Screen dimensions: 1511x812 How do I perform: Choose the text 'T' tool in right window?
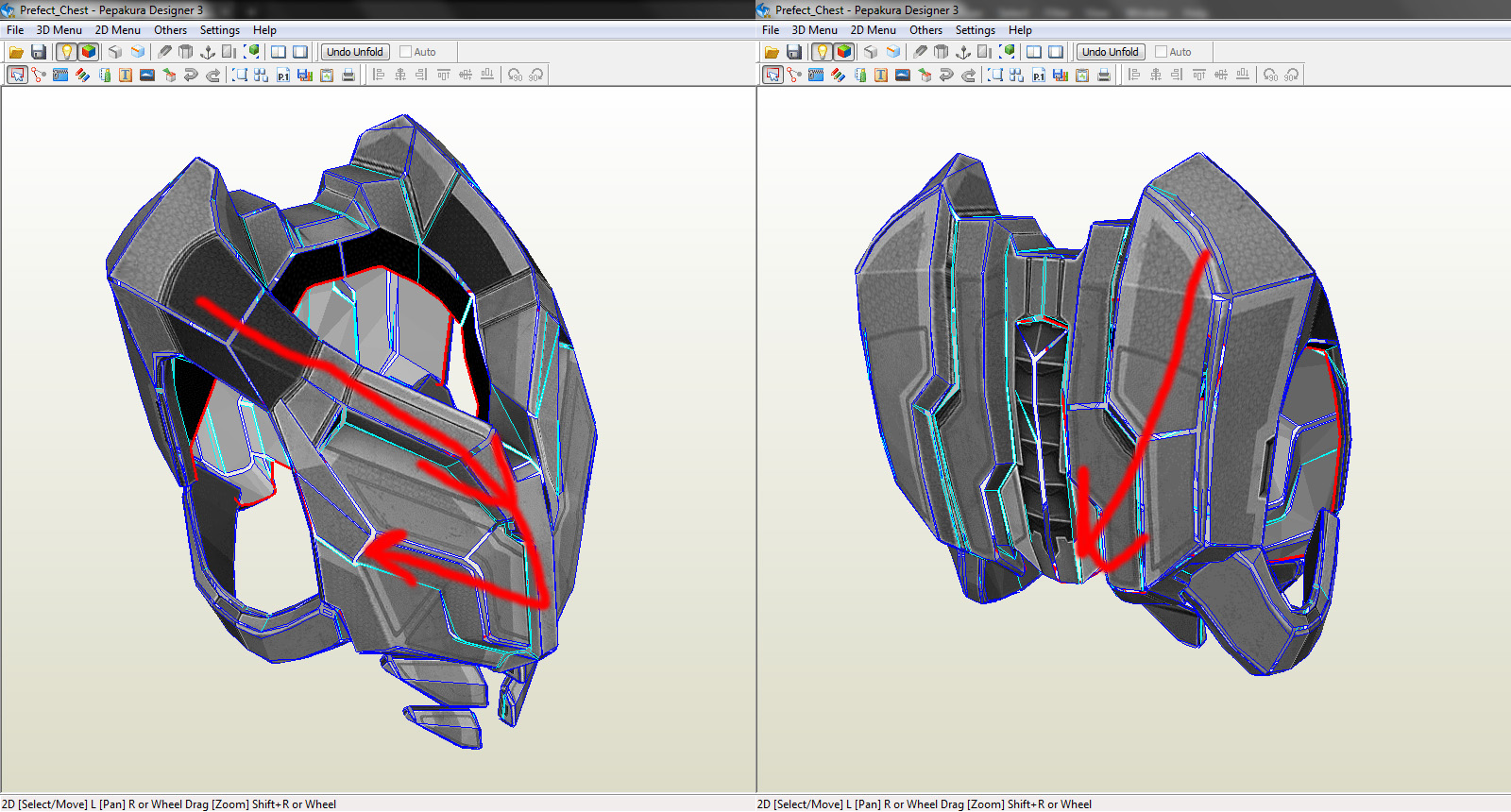(881, 76)
